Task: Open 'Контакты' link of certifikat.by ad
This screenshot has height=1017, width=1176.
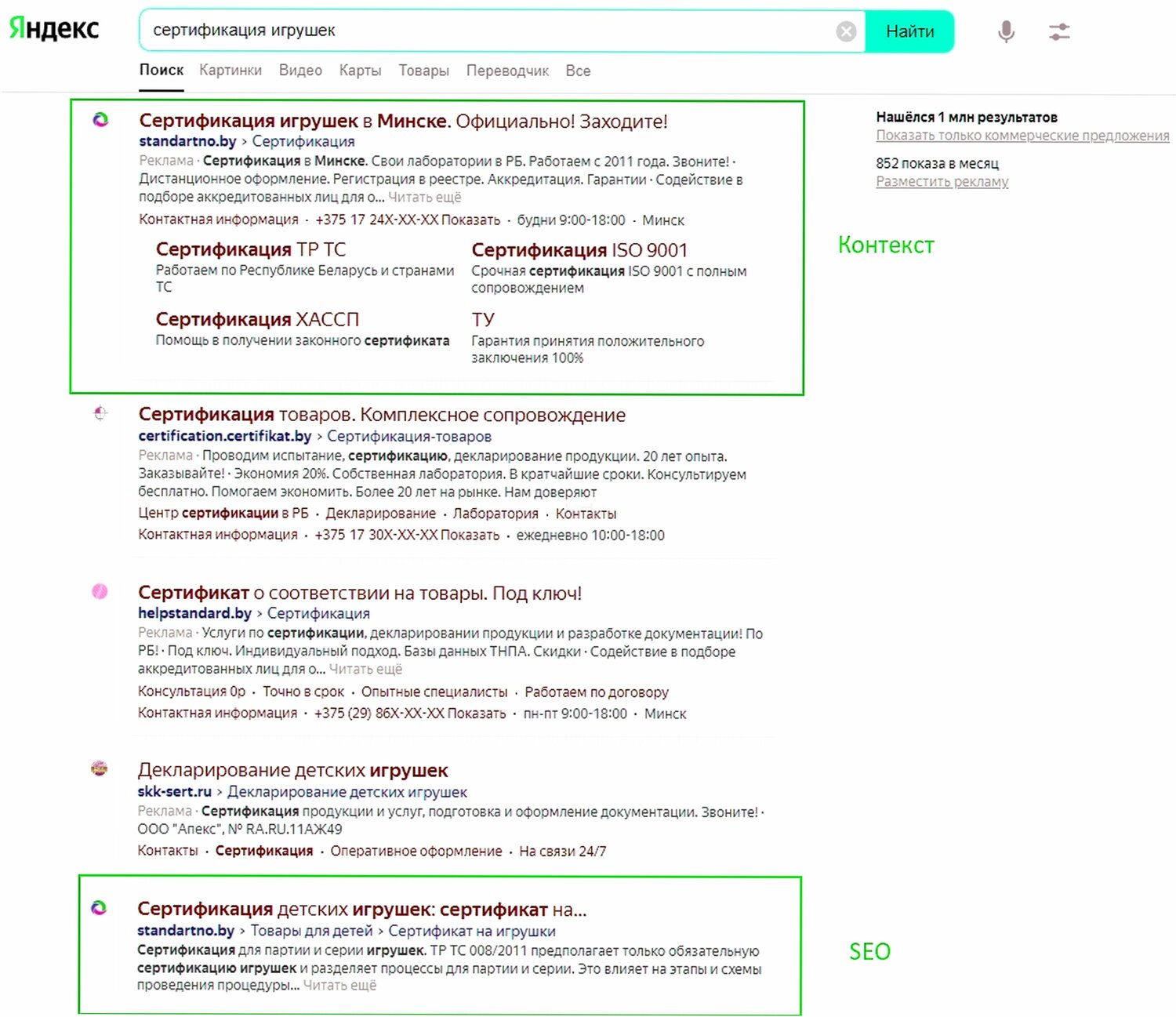Action: click(x=586, y=514)
